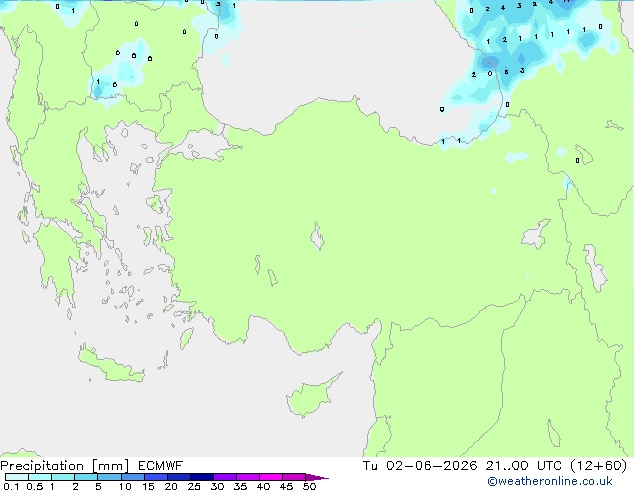Click the legend tick label 20

(x=171, y=486)
